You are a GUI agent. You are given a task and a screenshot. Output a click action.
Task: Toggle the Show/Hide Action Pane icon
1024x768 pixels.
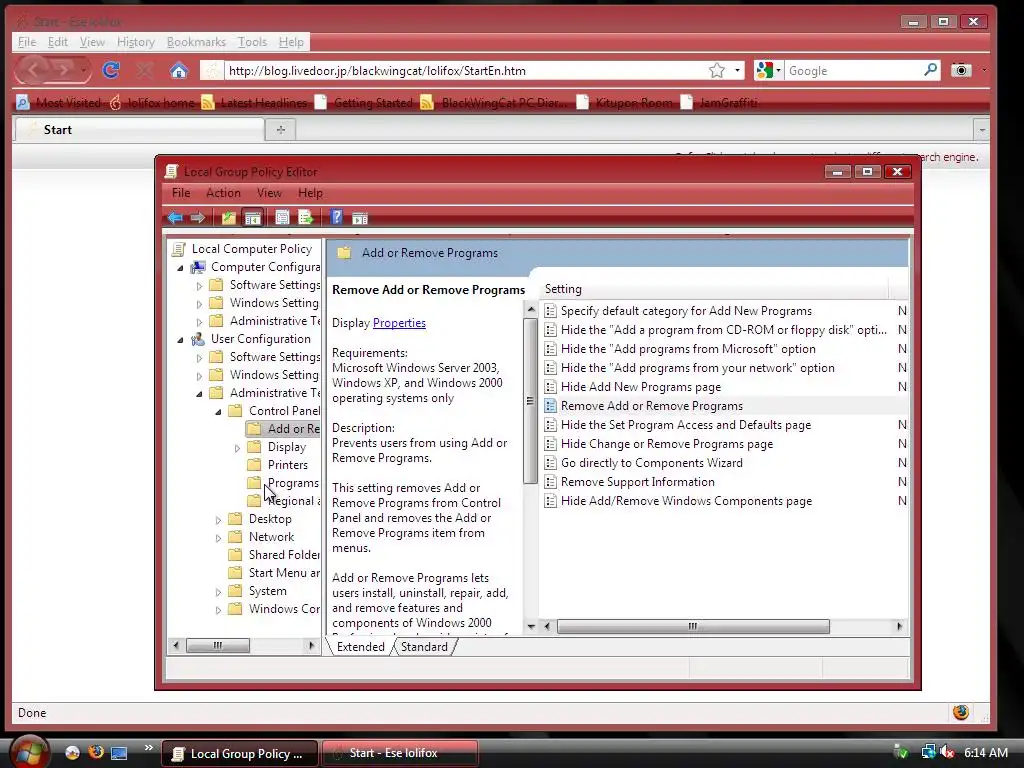[360, 218]
